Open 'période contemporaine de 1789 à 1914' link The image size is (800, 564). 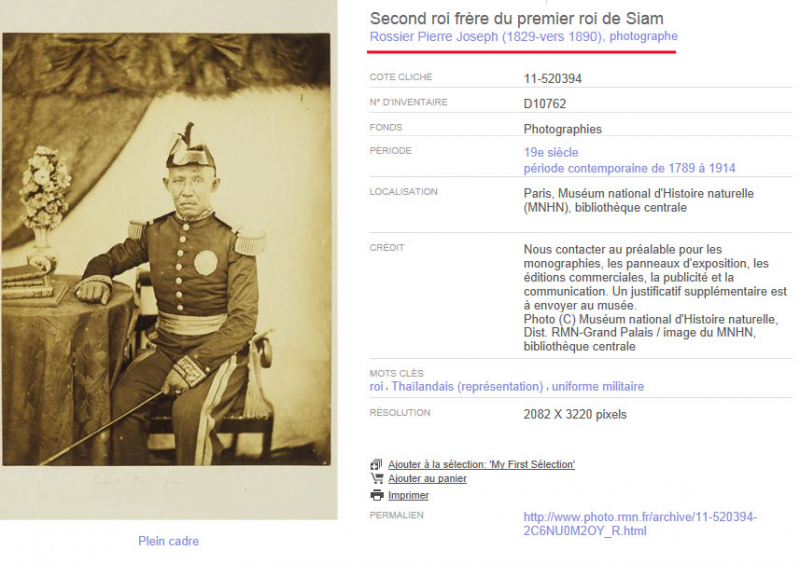point(629,168)
